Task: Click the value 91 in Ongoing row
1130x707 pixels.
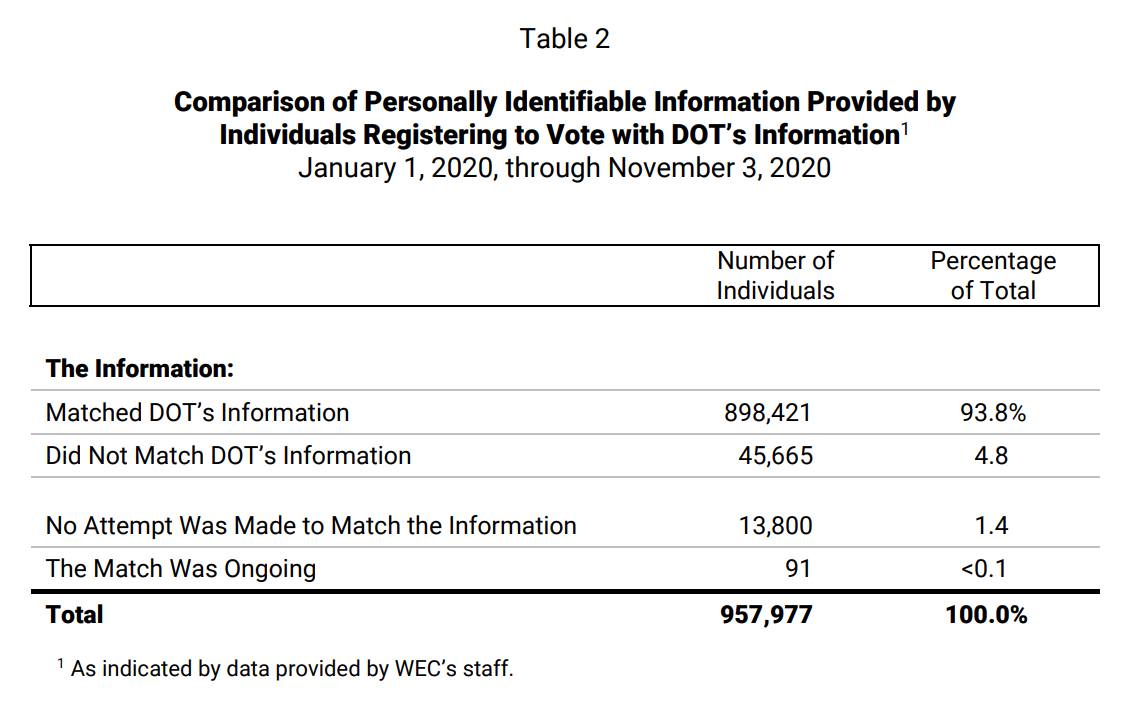Action: (798, 569)
